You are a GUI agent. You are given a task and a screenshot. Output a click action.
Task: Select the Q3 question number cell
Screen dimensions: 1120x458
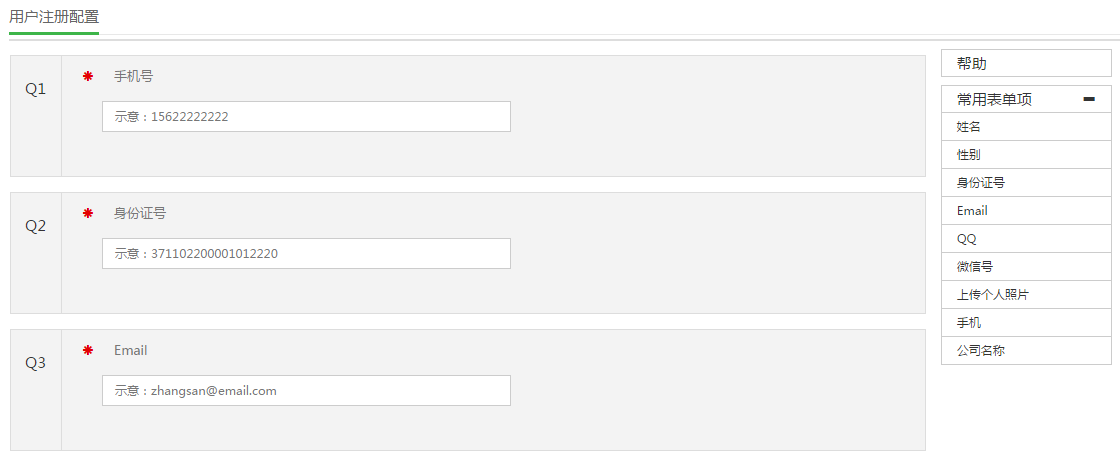click(36, 363)
